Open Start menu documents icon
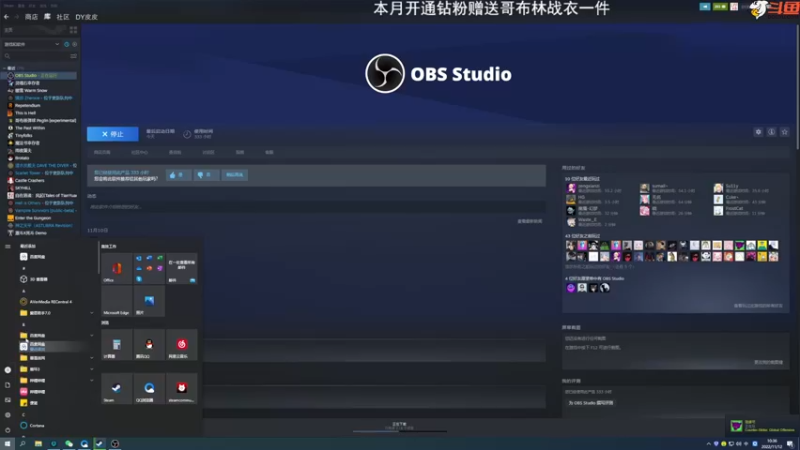 point(8,385)
